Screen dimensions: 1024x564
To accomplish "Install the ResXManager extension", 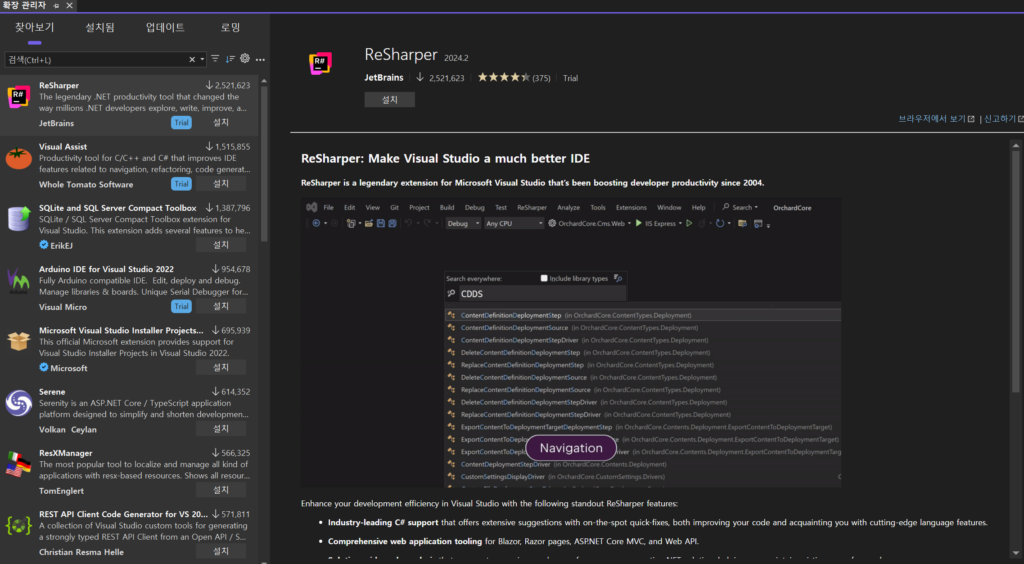I will pyautogui.click(x=221, y=490).
